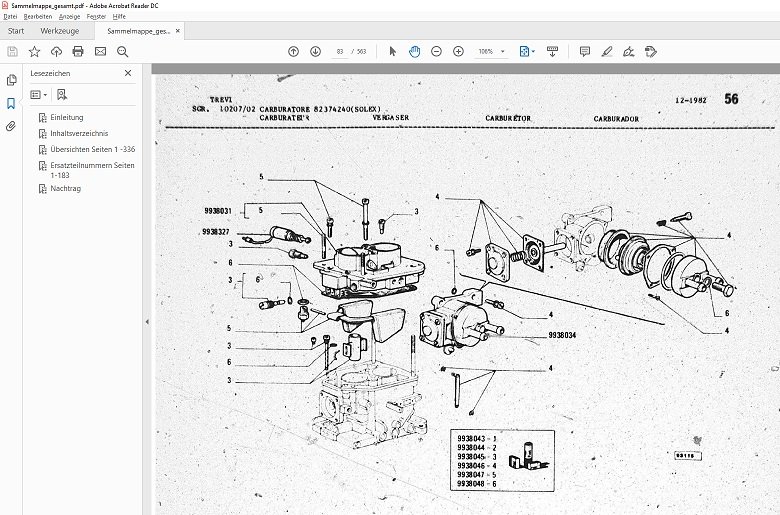The height and width of the screenshot is (515, 780).
Task: Click the save file icon
Action: (x=12, y=51)
